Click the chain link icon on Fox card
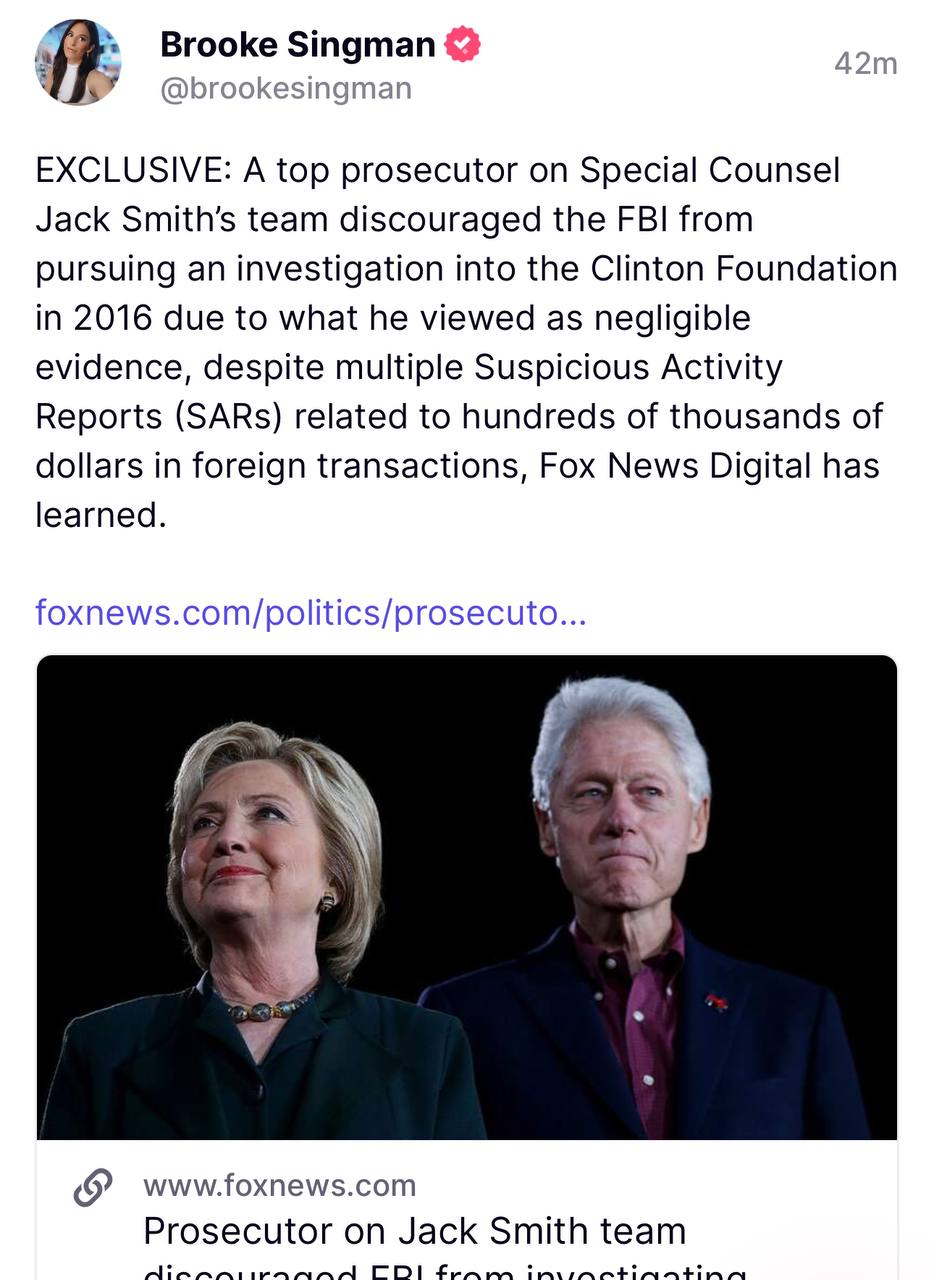The width and height of the screenshot is (934, 1280). (x=93, y=1187)
